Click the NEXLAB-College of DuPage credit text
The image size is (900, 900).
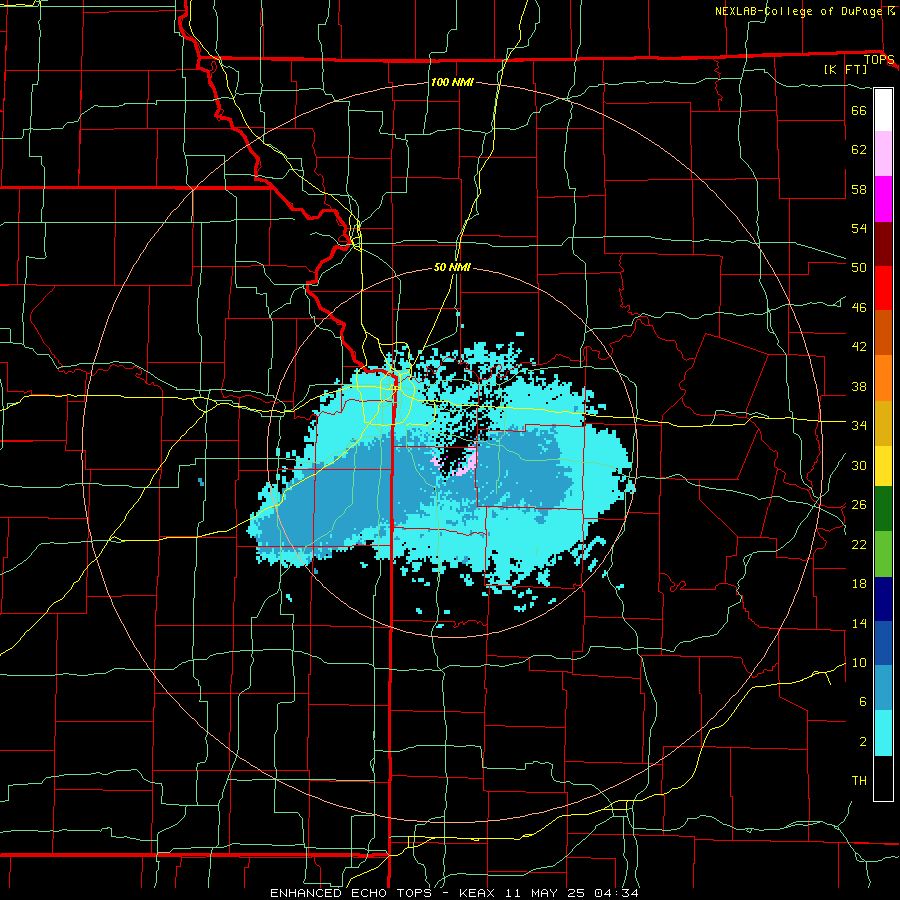coord(797,11)
